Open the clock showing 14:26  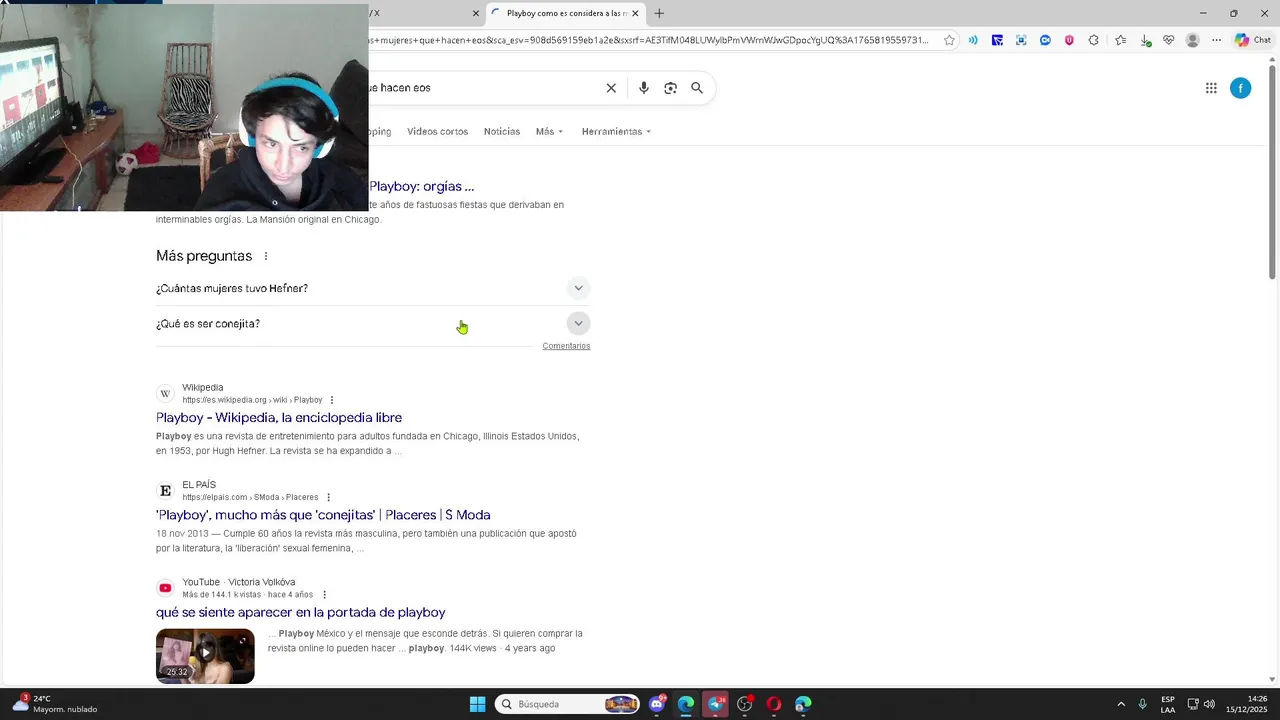pyautogui.click(x=1247, y=704)
